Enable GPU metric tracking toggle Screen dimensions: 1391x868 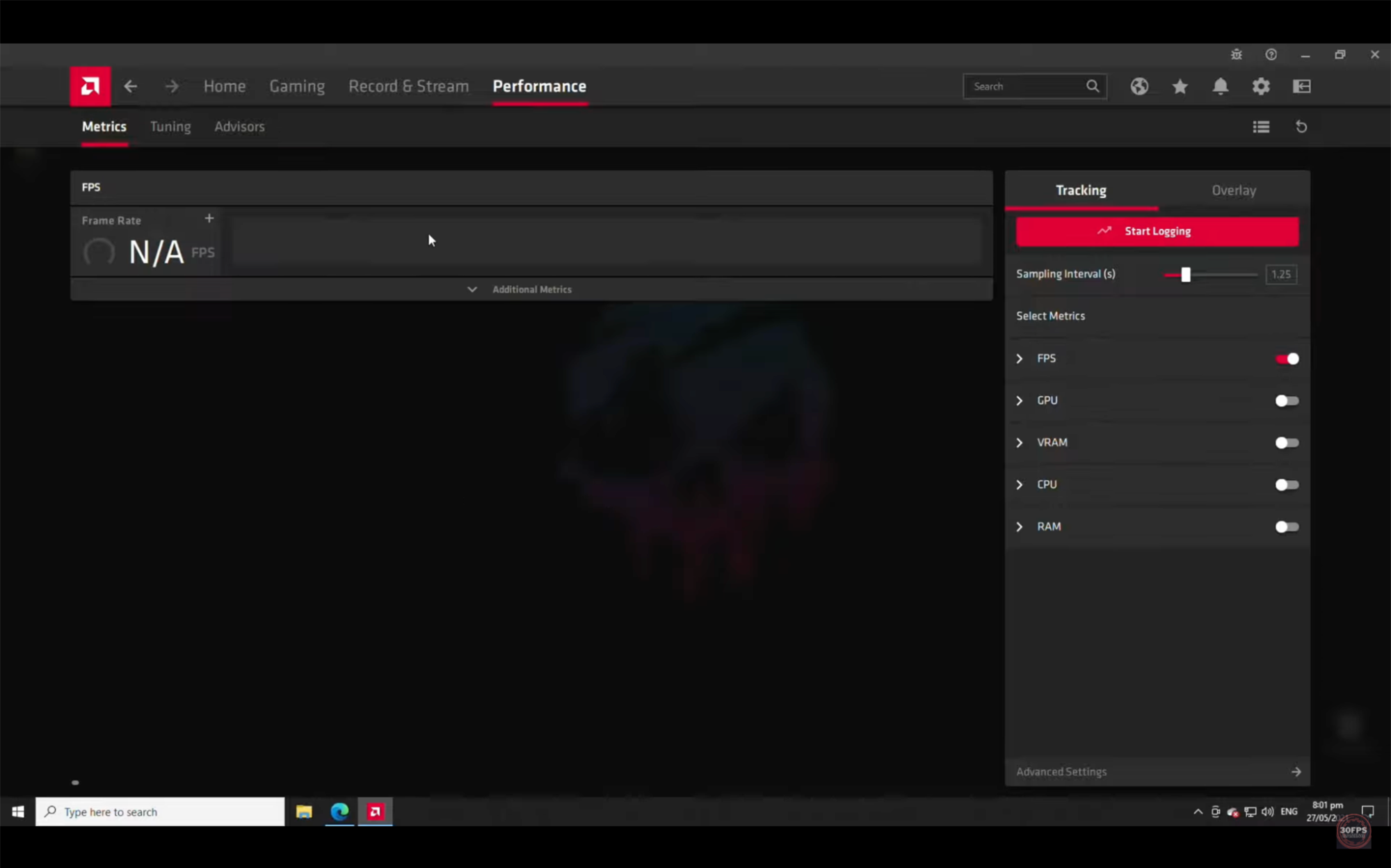1287,401
